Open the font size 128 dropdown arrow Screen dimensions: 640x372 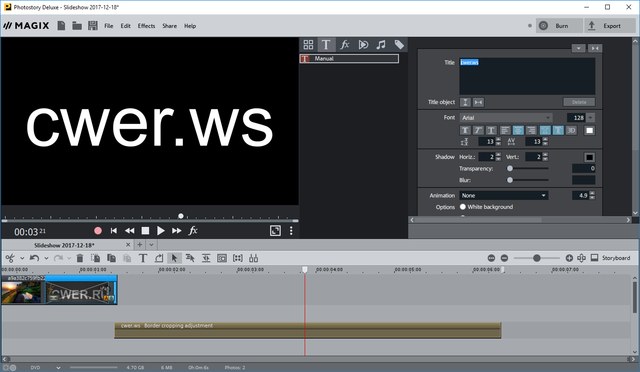(591, 118)
